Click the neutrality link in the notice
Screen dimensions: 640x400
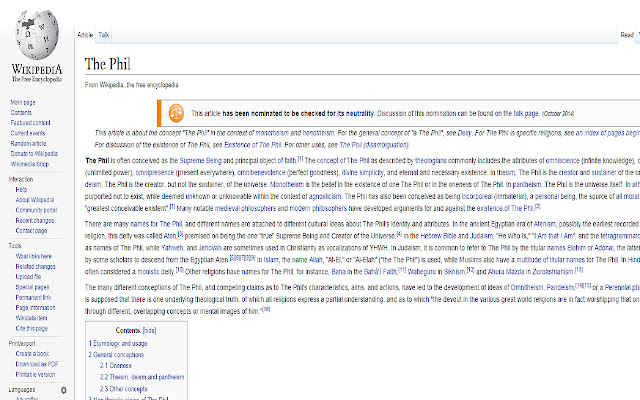tap(360, 113)
